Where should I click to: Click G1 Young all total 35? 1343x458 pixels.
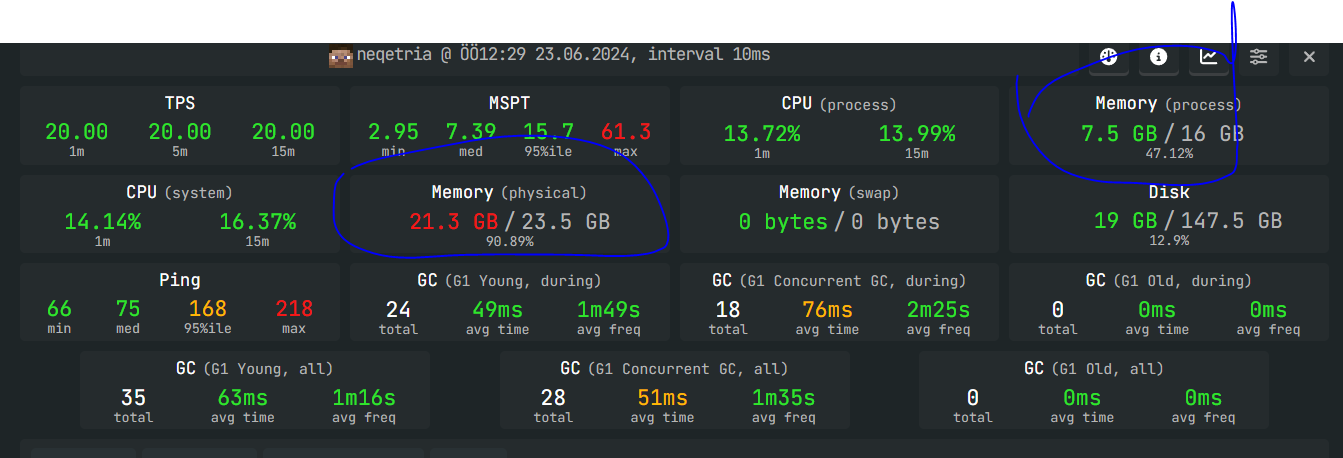pyautogui.click(x=133, y=398)
